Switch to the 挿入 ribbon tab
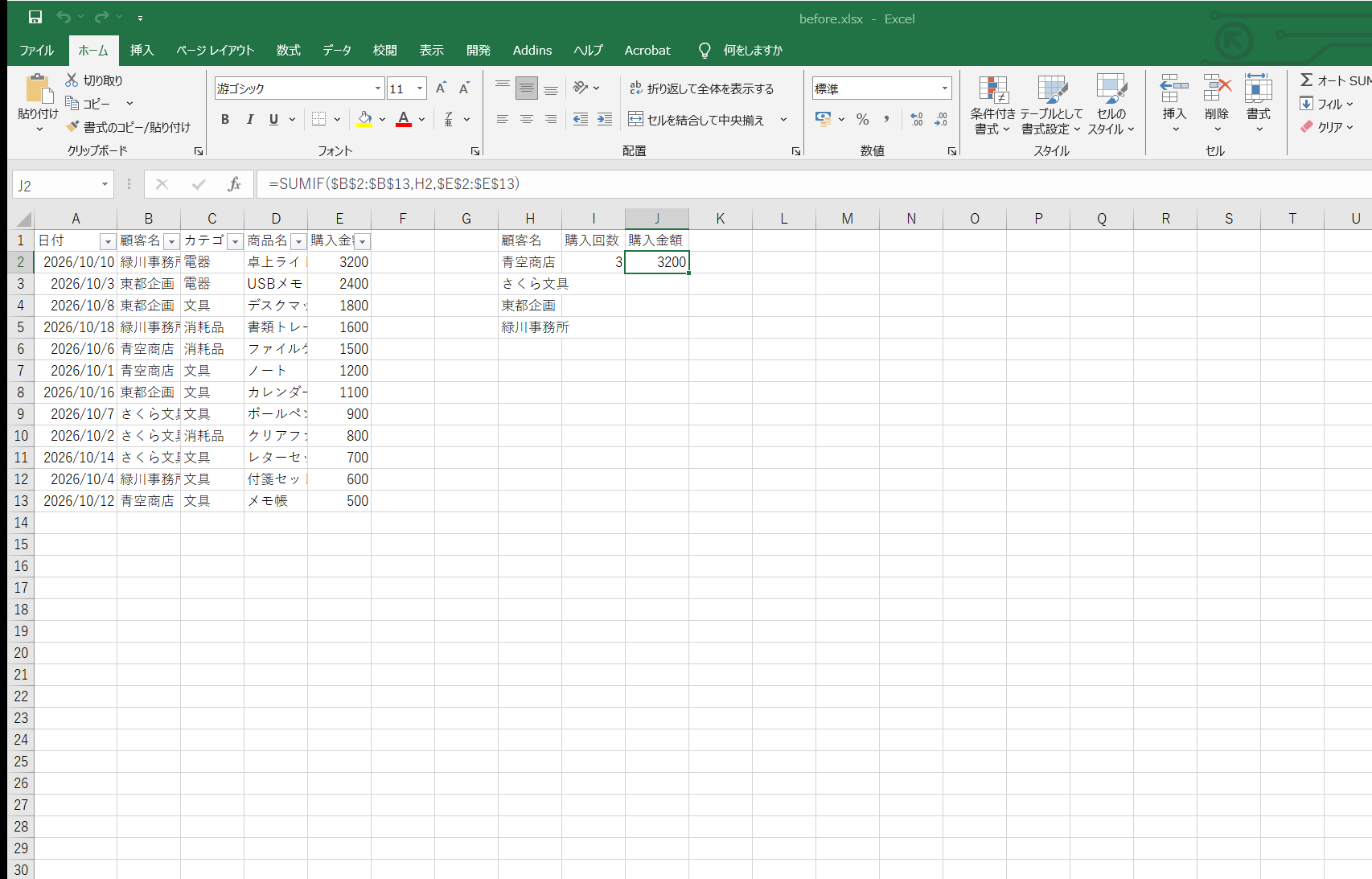The image size is (1372, 879). (x=142, y=50)
